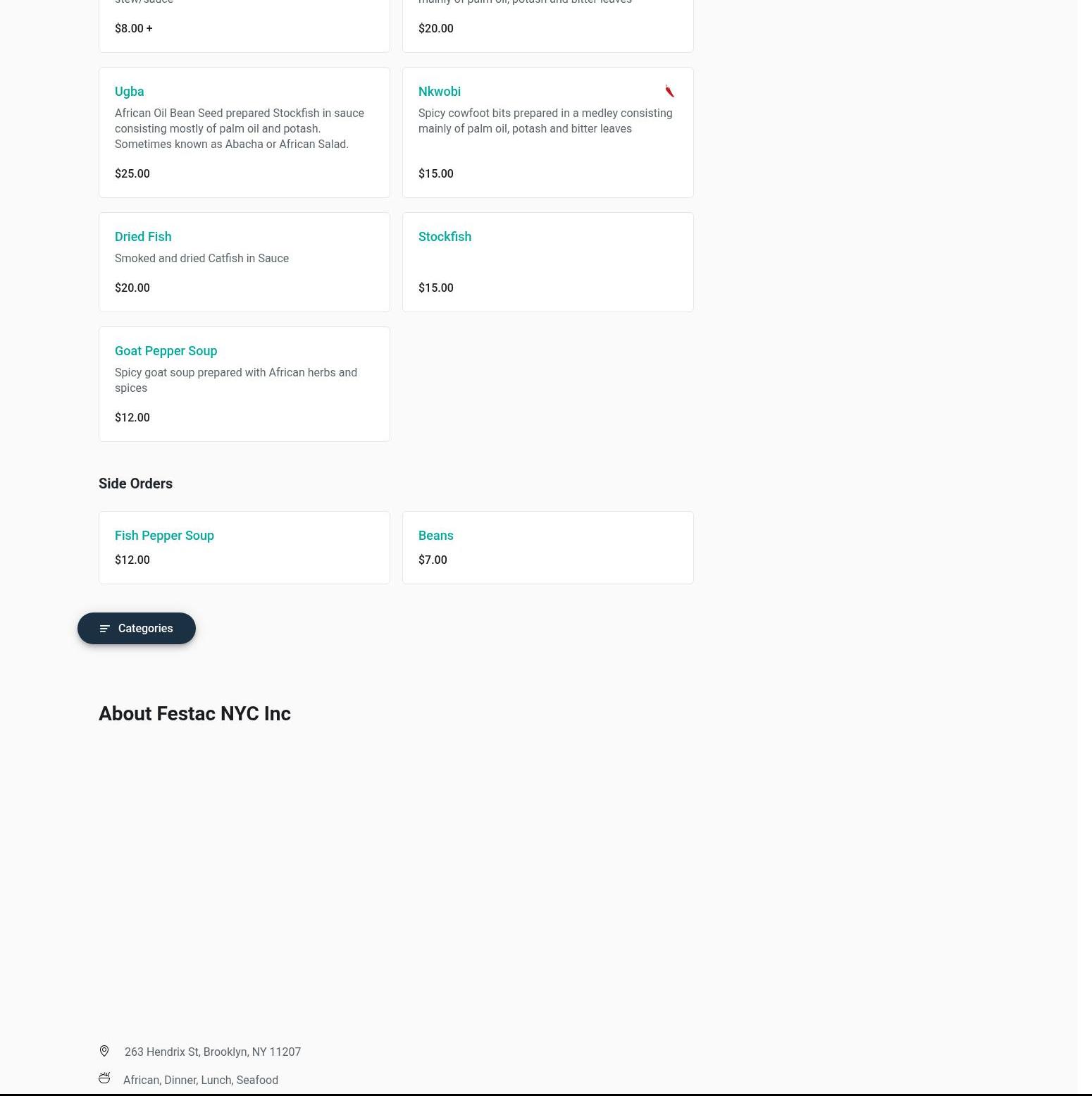
Task: Click the African, Dinner, Lunch, Seafood tags
Action: point(201,1080)
